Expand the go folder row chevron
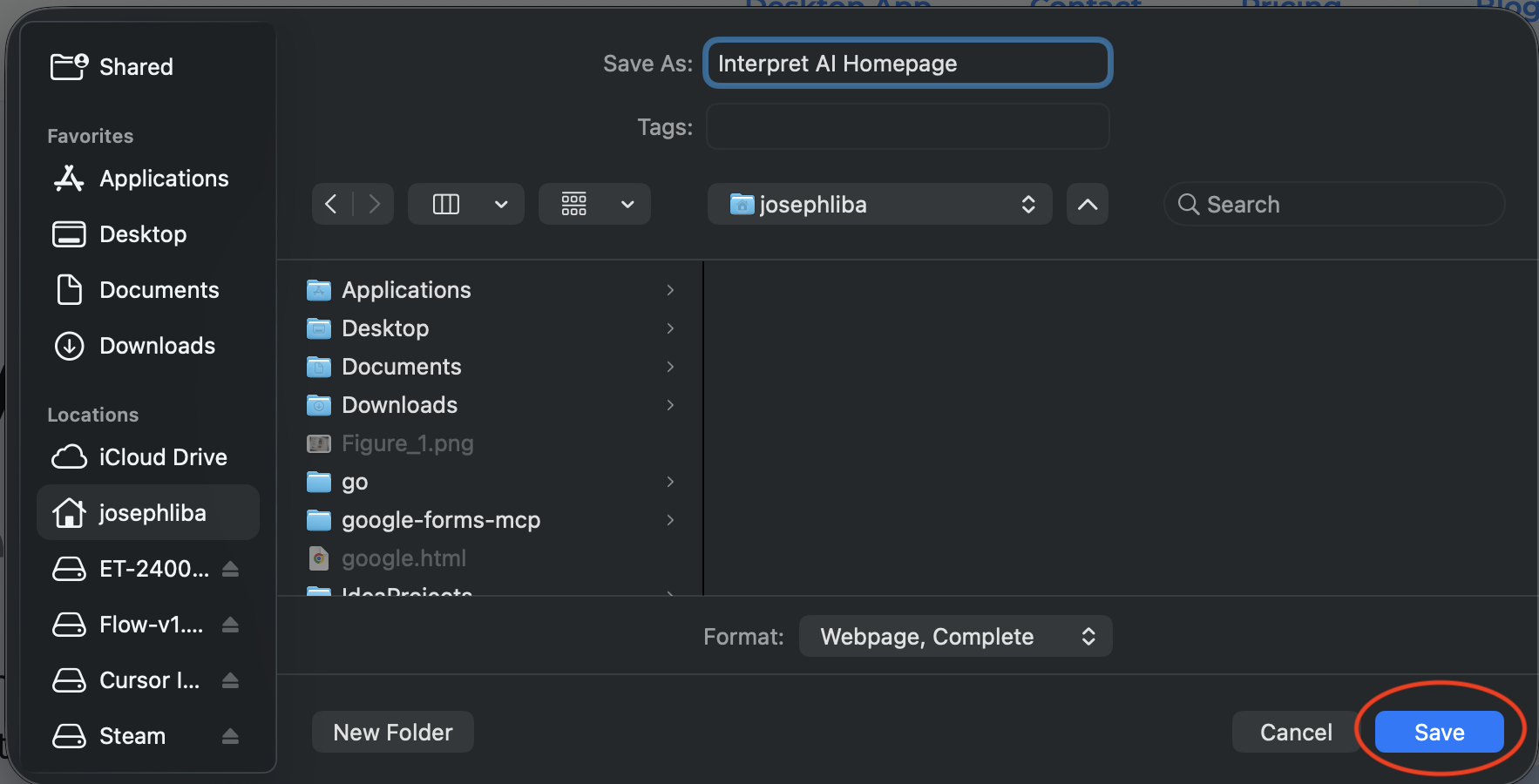The height and width of the screenshot is (784, 1539). [670, 482]
